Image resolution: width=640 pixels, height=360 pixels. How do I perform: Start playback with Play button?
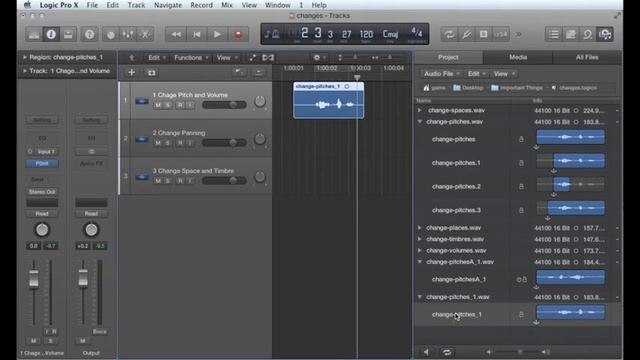(218, 34)
